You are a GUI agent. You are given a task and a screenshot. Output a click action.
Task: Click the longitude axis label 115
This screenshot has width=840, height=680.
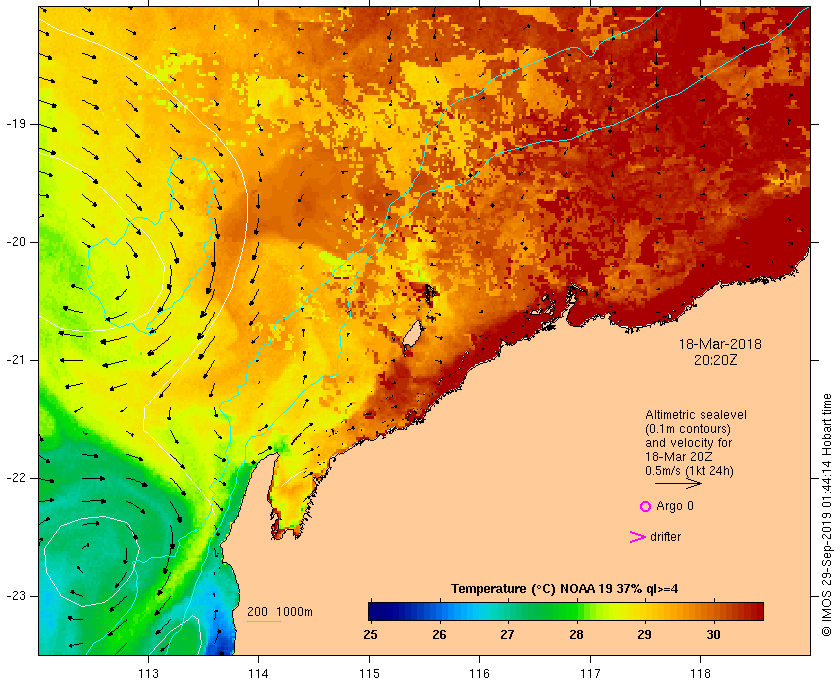pyautogui.click(x=369, y=673)
